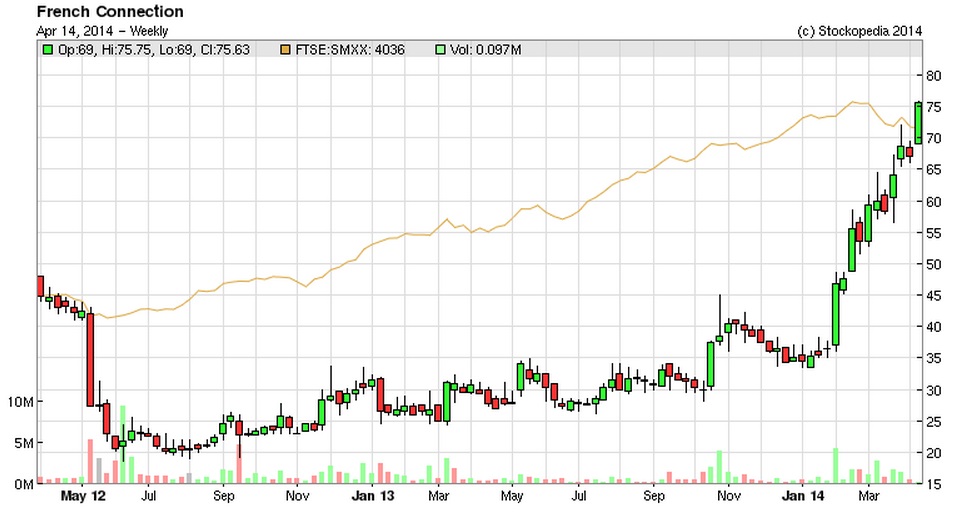
Task: Click the 'Apr 14, 2014 – Weekly' subtitle
Action: tap(102, 31)
